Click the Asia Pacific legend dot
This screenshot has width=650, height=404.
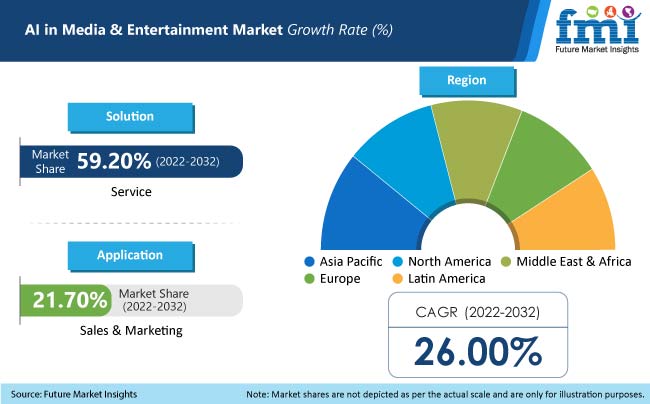(x=310, y=261)
